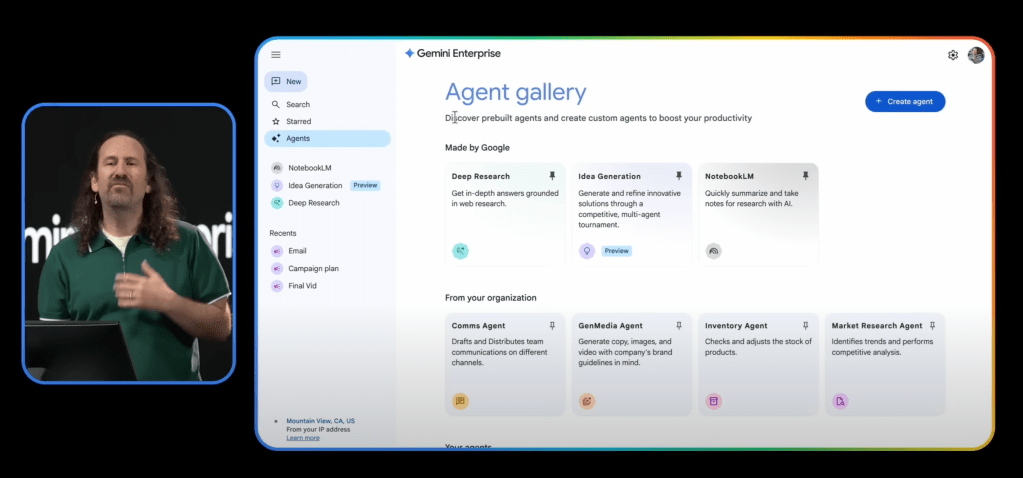Pin the Comms Agent card
The height and width of the screenshot is (478, 1023).
pos(552,326)
